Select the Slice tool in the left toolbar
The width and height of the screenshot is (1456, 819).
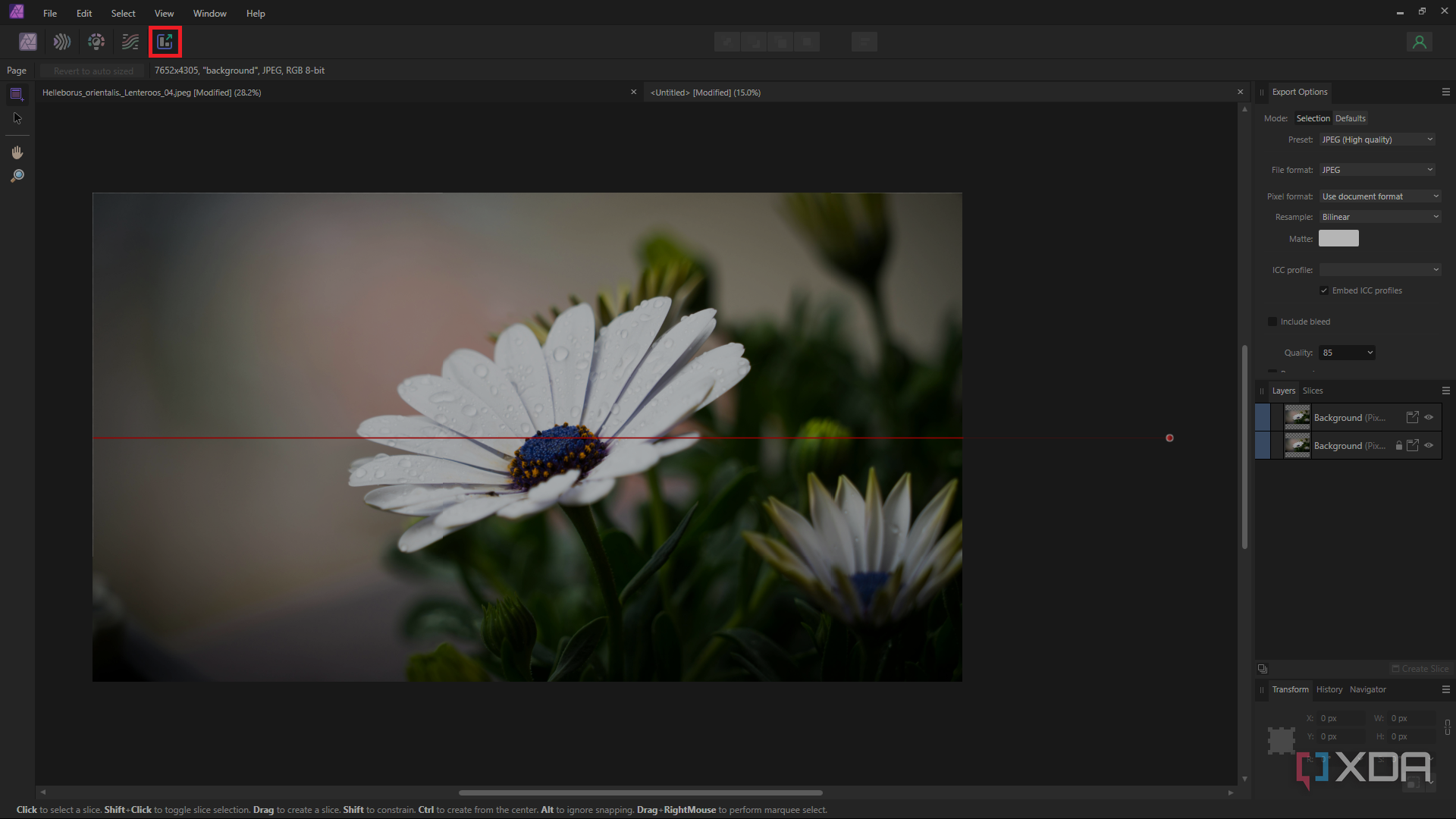click(17, 94)
